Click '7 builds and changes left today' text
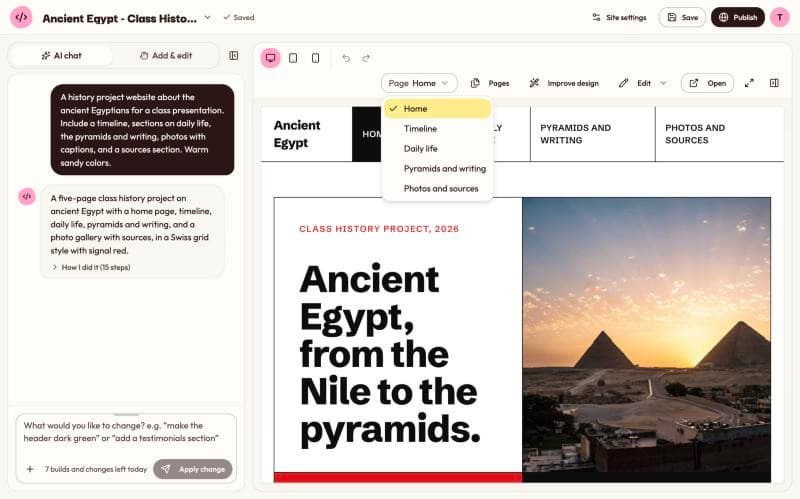This screenshot has width=800, height=499. pyautogui.click(x=95, y=469)
